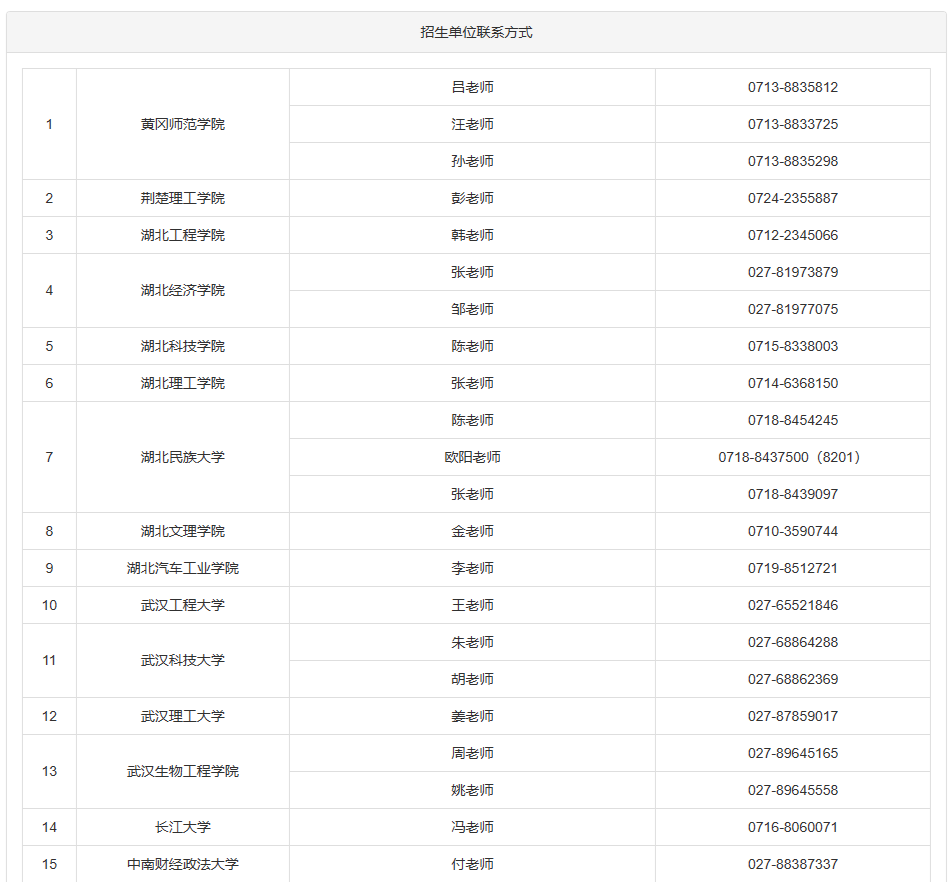
Task: Click 邹老师 contact name
Action: [x=472, y=309]
